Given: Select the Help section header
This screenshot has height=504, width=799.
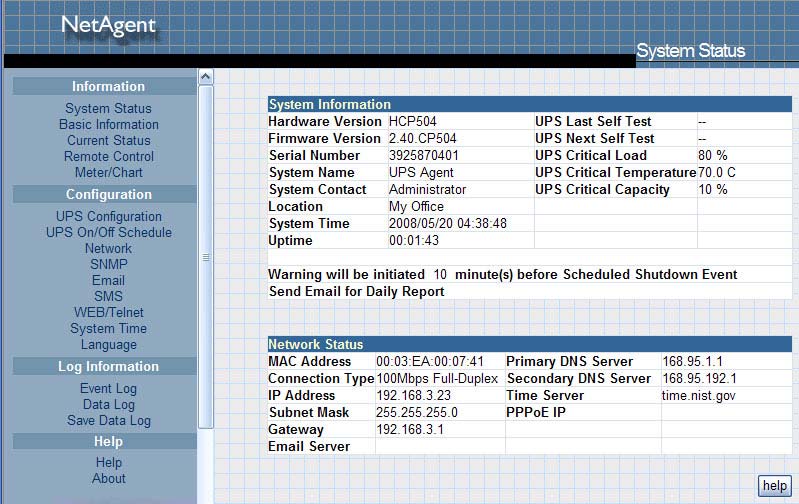Looking at the screenshot, I should click(105, 441).
